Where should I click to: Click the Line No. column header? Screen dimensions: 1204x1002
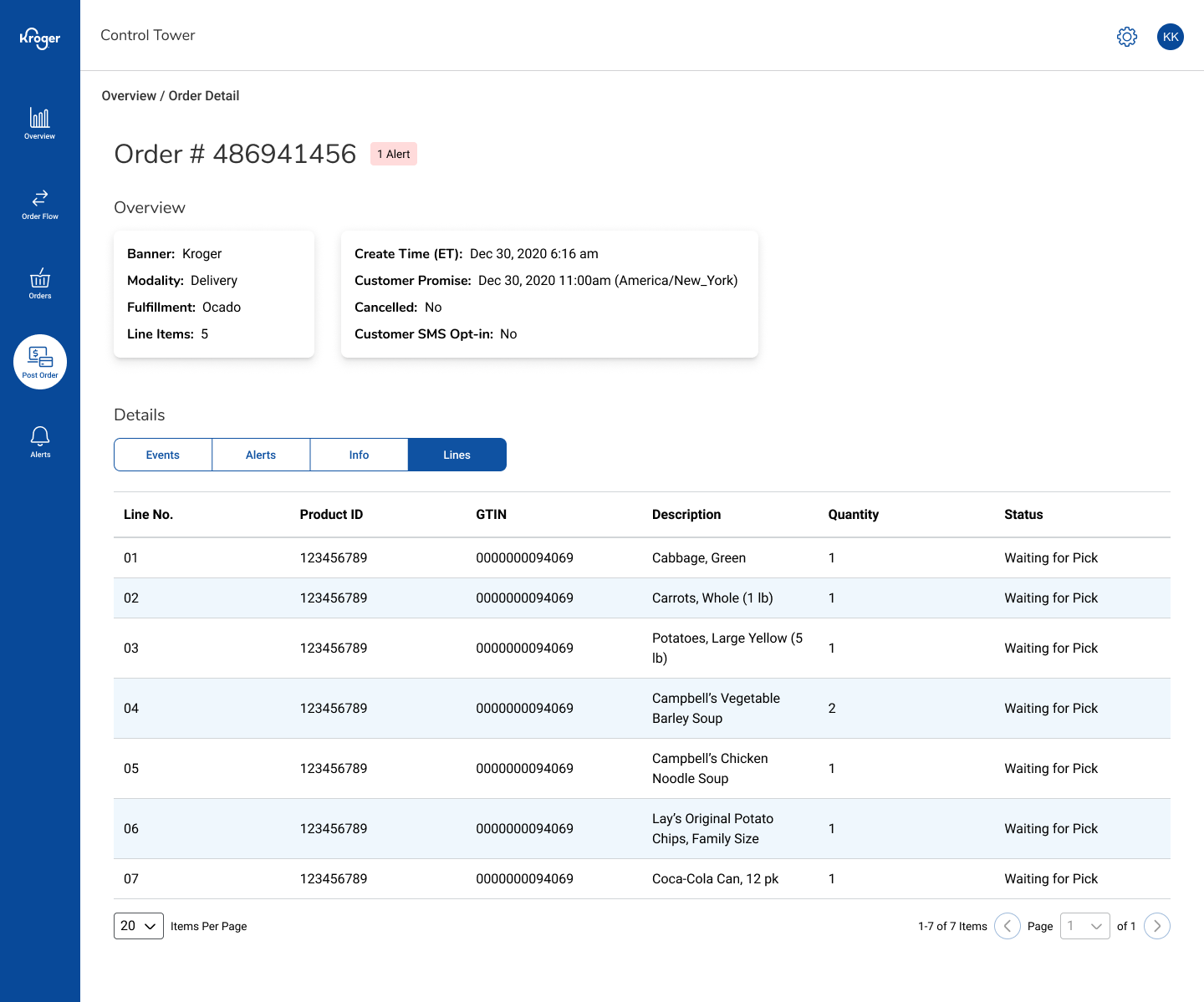point(149,515)
